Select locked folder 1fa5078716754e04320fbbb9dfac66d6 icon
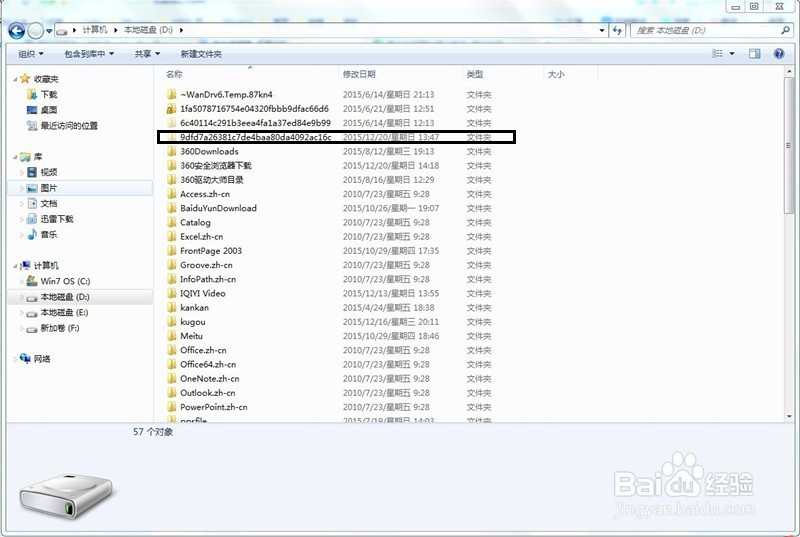Image resolution: width=800 pixels, height=537 pixels. (x=171, y=109)
